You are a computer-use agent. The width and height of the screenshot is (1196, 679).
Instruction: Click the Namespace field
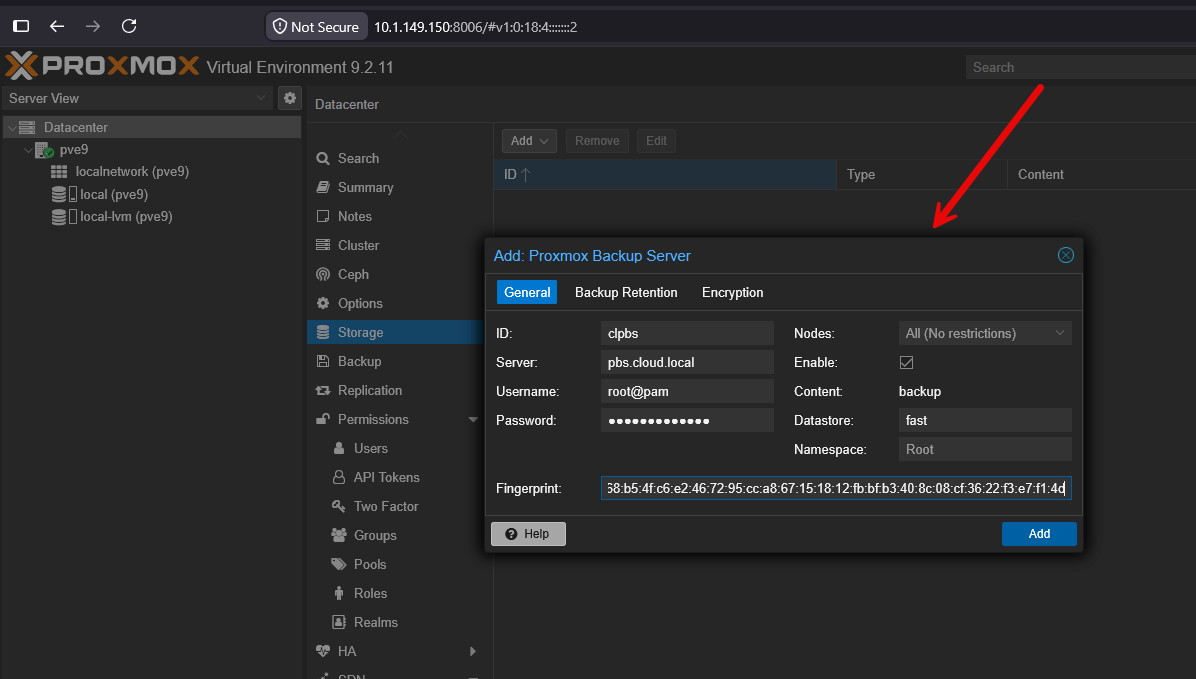click(x=985, y=449)
